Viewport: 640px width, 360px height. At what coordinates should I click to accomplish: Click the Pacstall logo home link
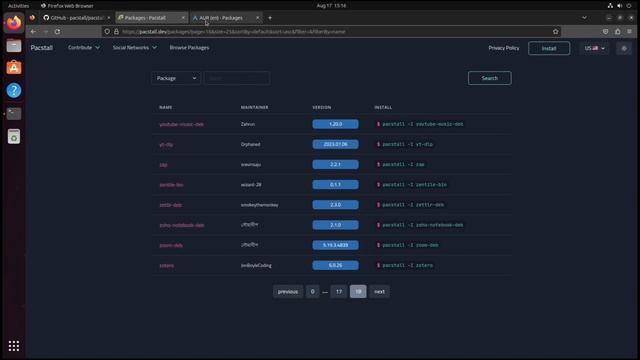42,48
